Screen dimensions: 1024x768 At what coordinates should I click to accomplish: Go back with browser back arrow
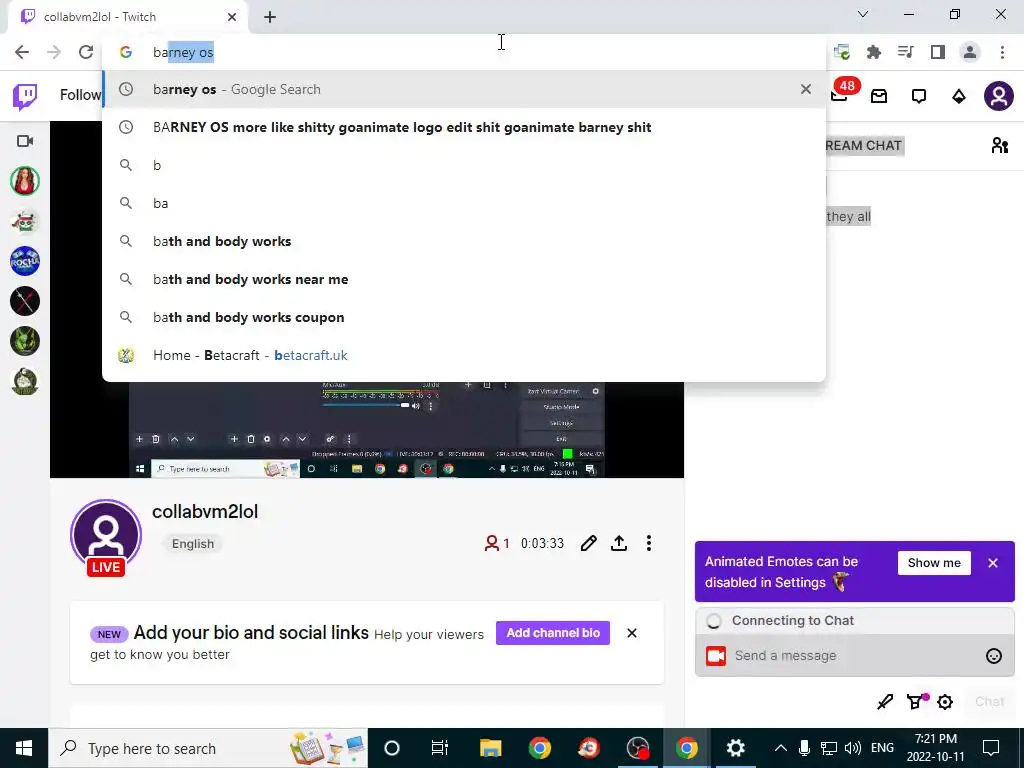tap(22, 52)
